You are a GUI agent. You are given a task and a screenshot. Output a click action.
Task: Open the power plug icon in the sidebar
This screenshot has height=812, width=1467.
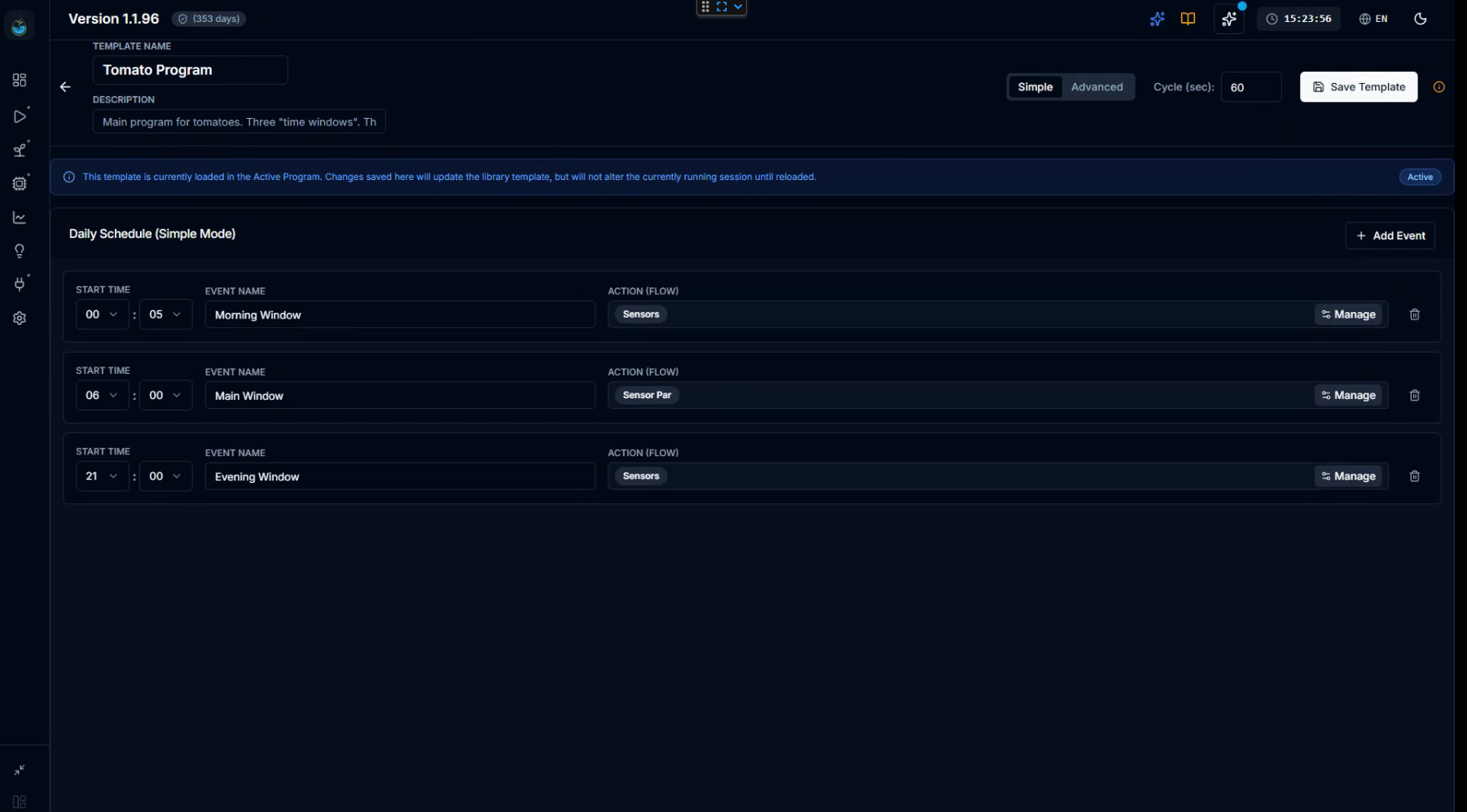pos(20,284)
